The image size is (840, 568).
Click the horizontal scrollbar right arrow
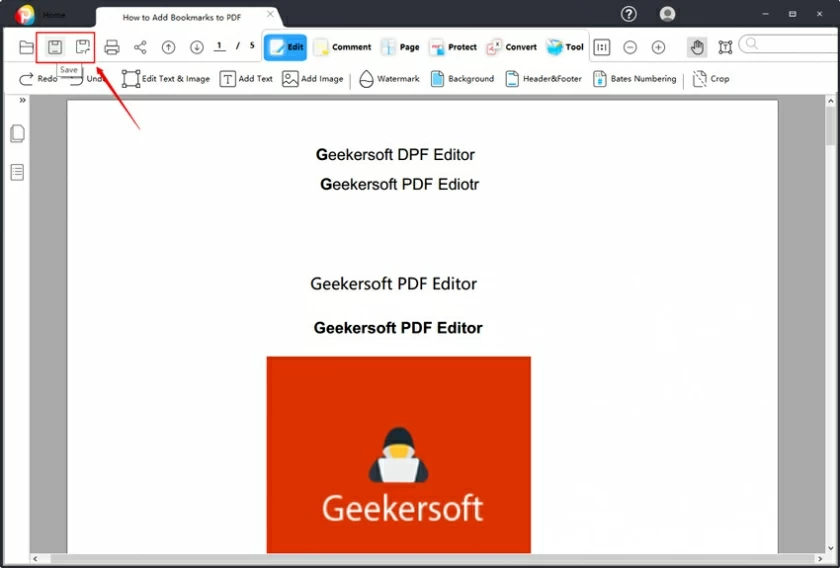click(x=820, y=559)
